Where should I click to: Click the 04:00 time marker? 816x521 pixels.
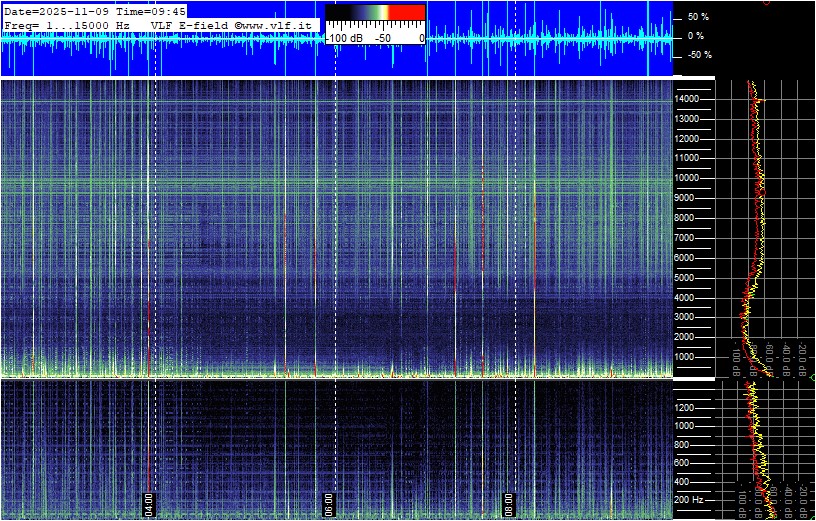(149, 501)
